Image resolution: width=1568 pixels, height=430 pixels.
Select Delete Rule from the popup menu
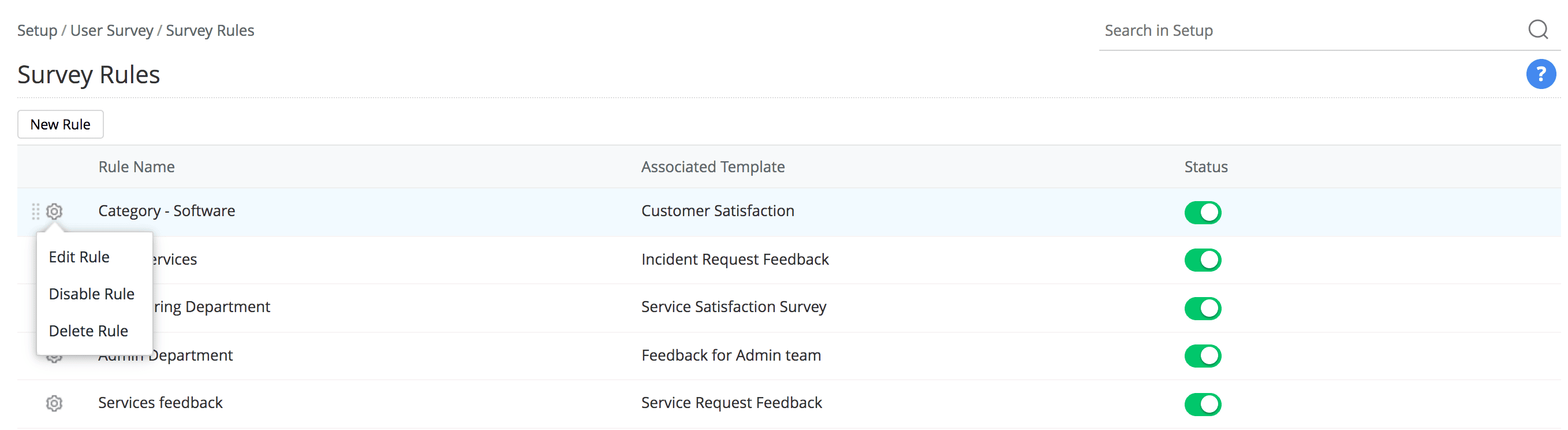pyautogui.click(x=88, y=331)
